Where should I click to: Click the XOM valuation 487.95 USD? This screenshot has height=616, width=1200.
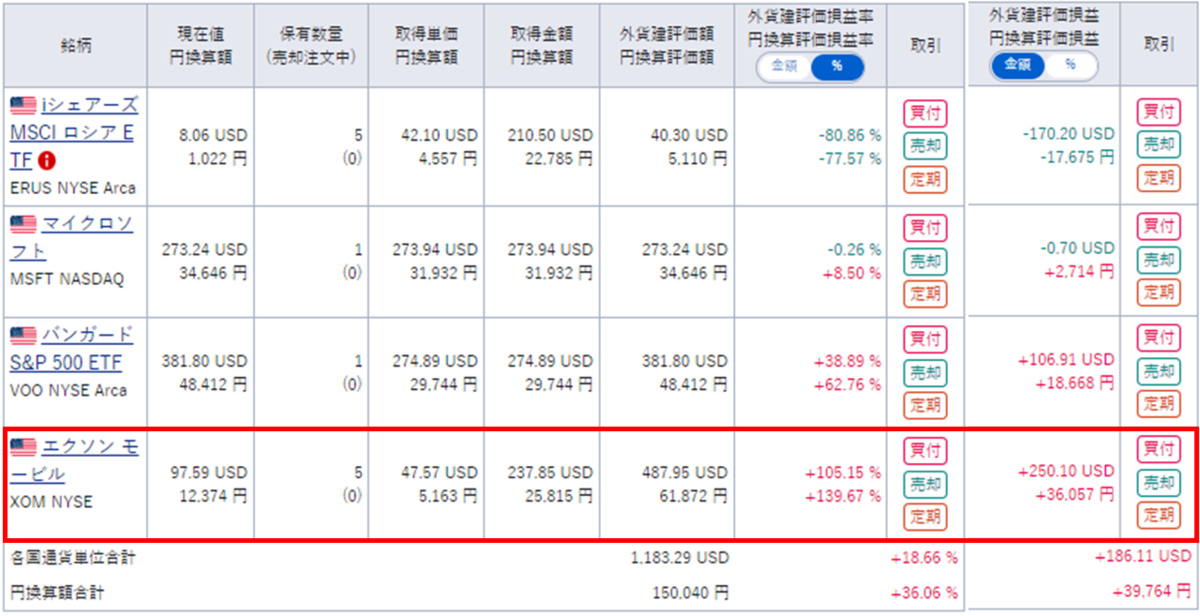tap(684, 472)
